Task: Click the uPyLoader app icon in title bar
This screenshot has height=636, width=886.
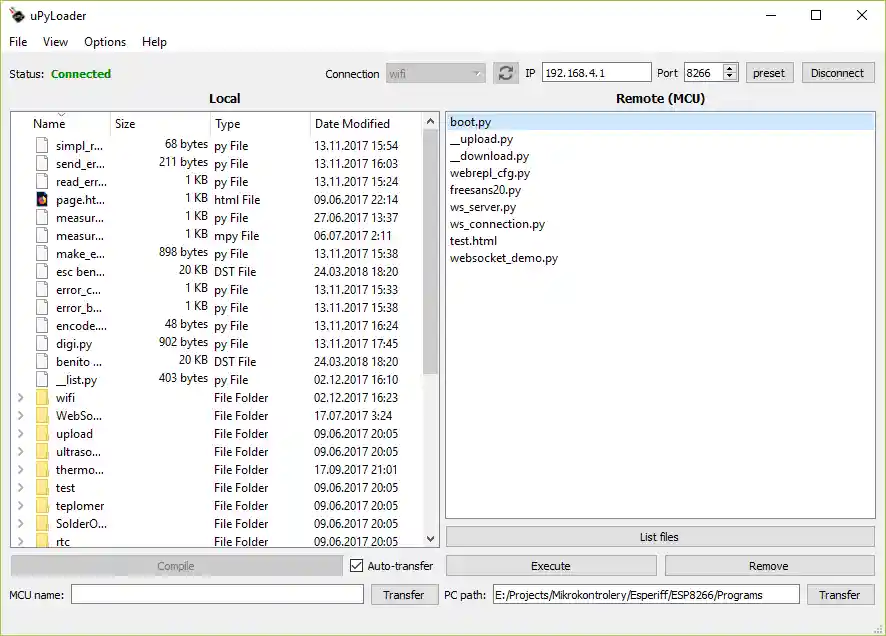Action: pyautogui.click(x=16, y=15)
